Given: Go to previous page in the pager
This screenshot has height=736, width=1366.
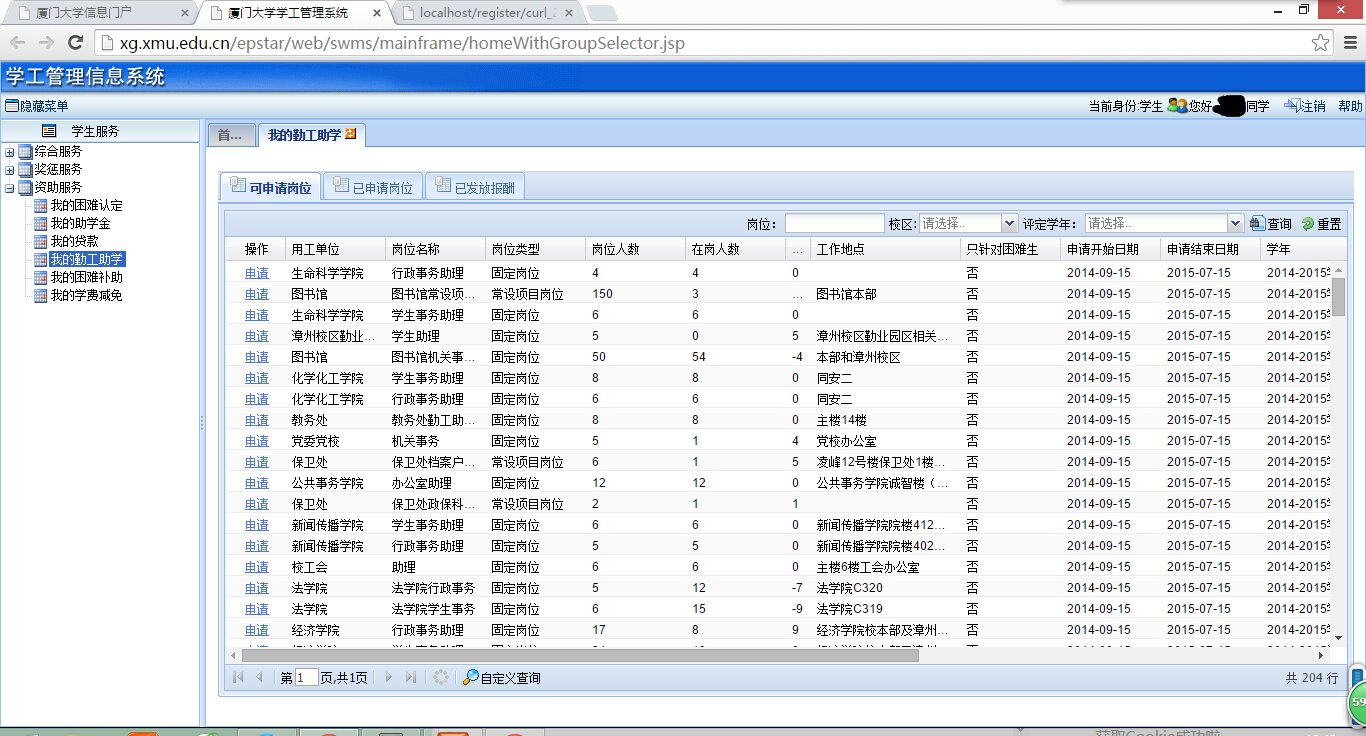Looking at the screenshot, I should point(260,678).
